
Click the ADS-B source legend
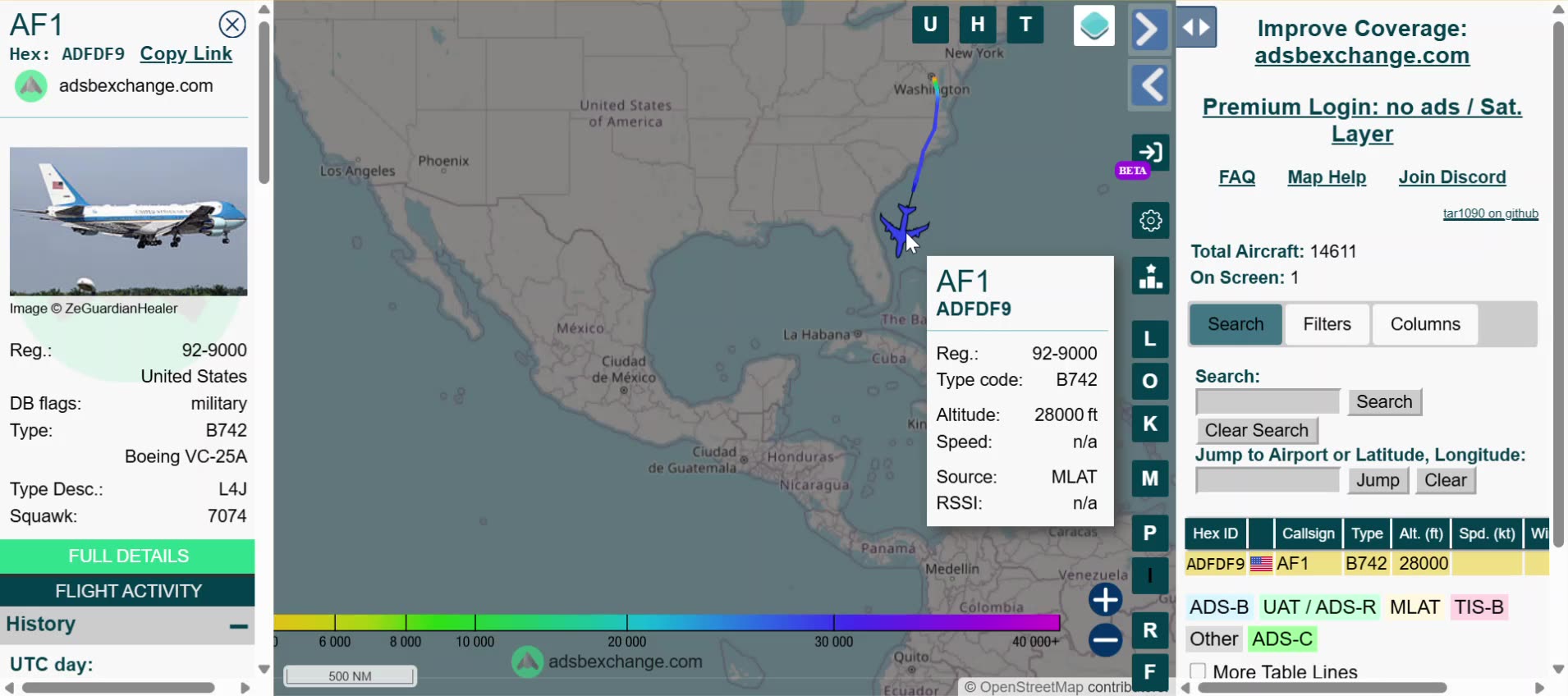click(1219, 607)
